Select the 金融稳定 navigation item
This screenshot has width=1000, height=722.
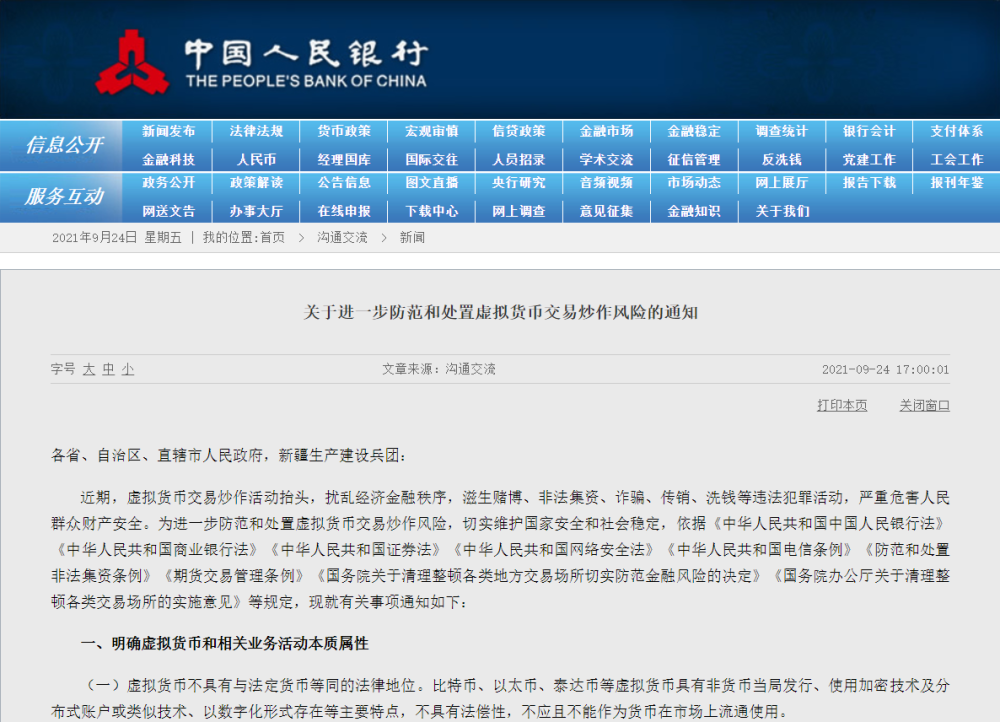(x=693, y=132)
